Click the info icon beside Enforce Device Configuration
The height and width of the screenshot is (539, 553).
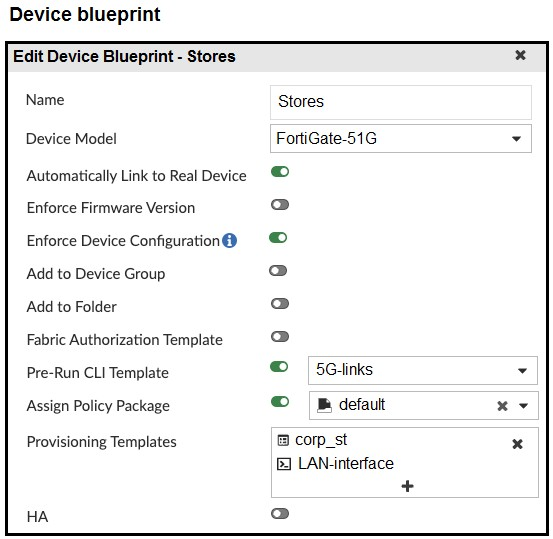coord(229,241)
